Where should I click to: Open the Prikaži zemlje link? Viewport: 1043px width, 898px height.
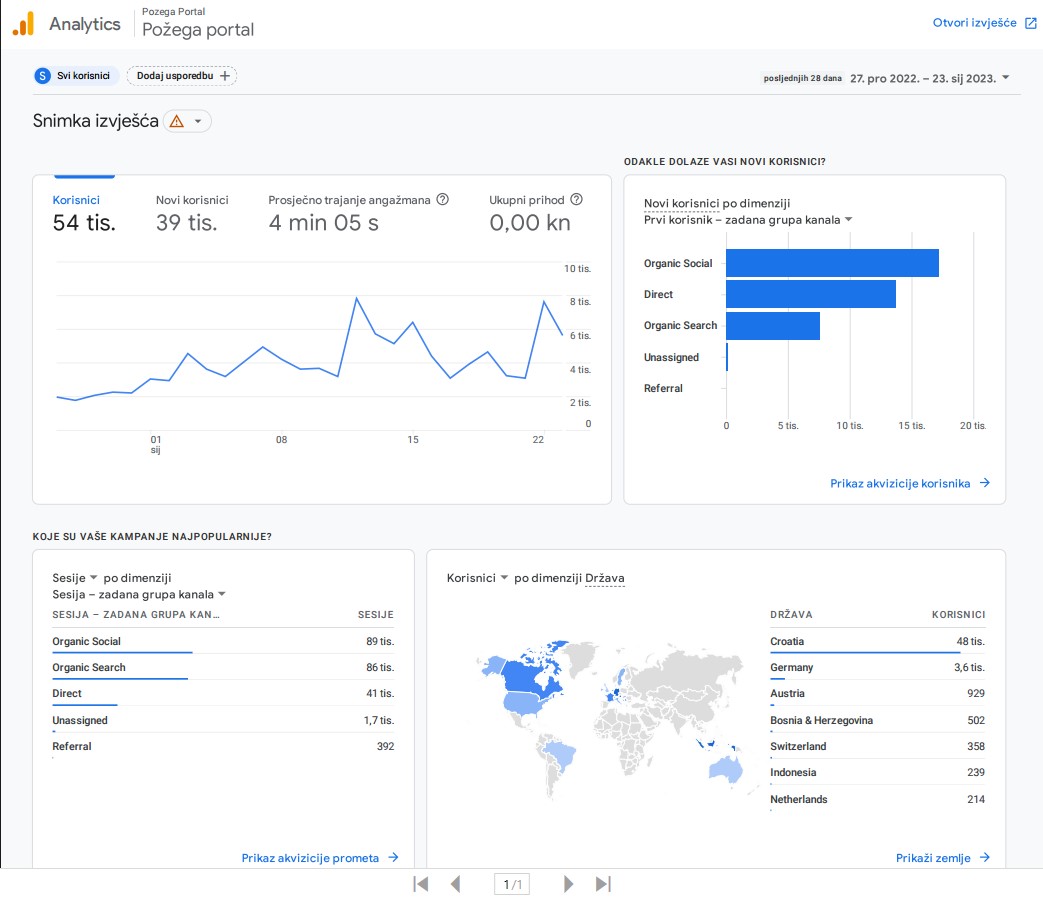(942, 858)
